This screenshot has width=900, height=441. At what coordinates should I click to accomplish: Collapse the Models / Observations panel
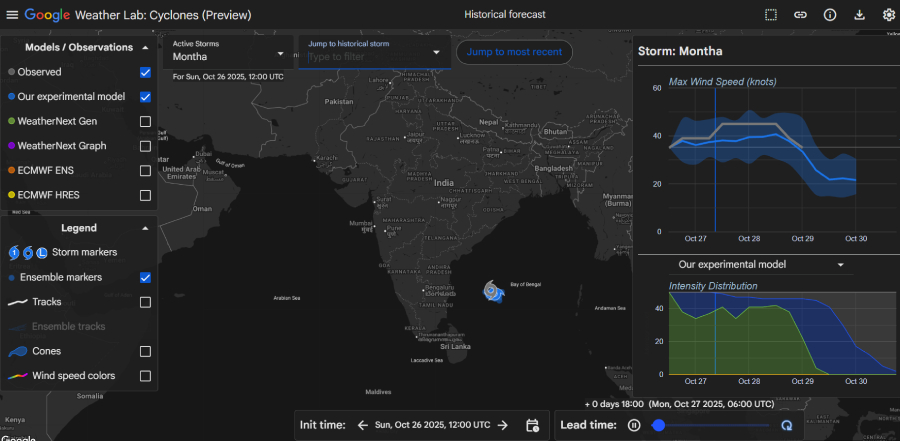(x=145, y=48)
